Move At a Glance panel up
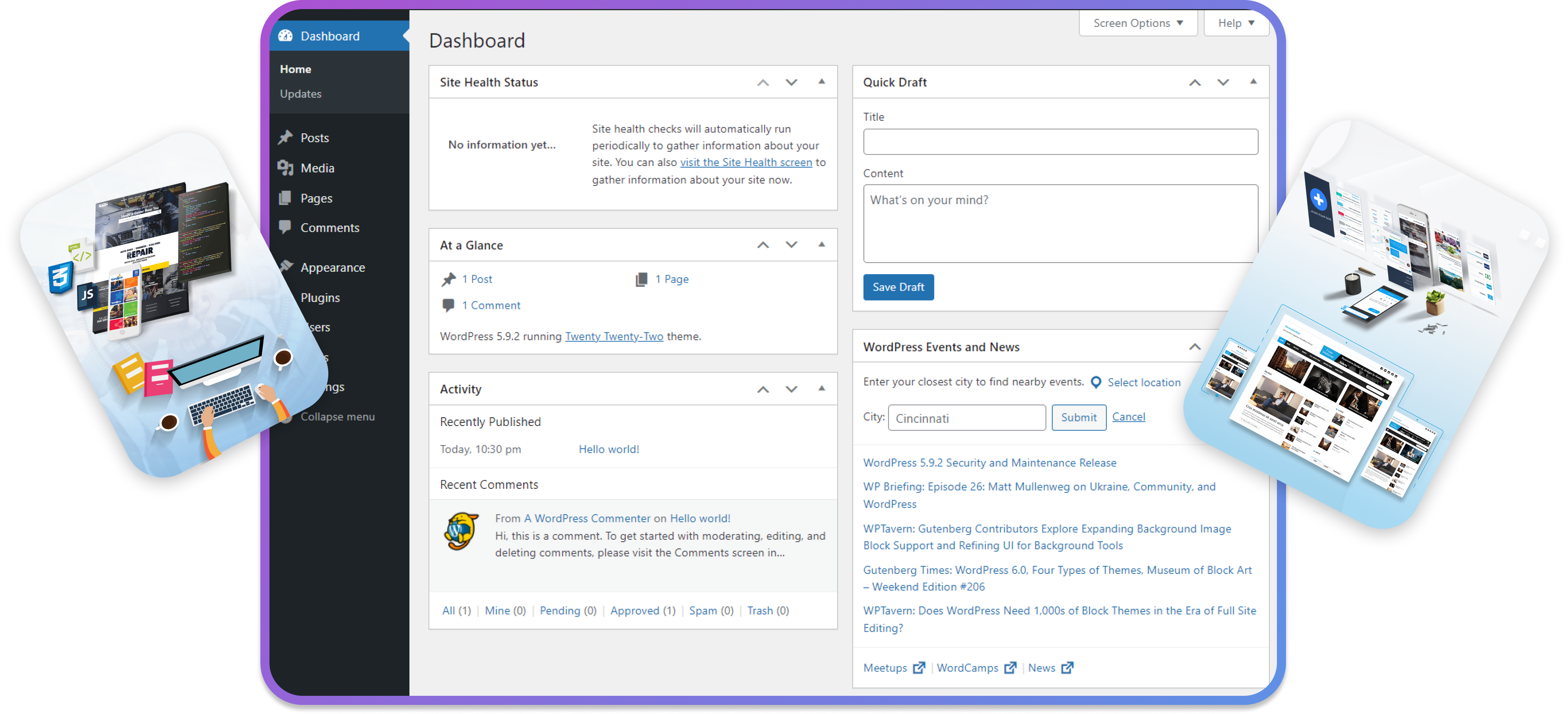 (x=763, y=245)
